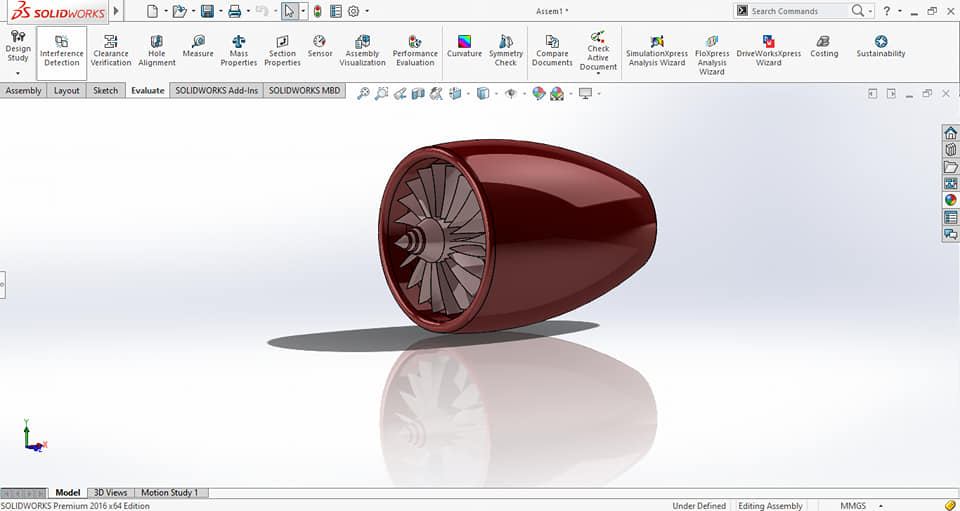960x511 pixels.
Task: Open File Properties icon
Action: point(336,11)
